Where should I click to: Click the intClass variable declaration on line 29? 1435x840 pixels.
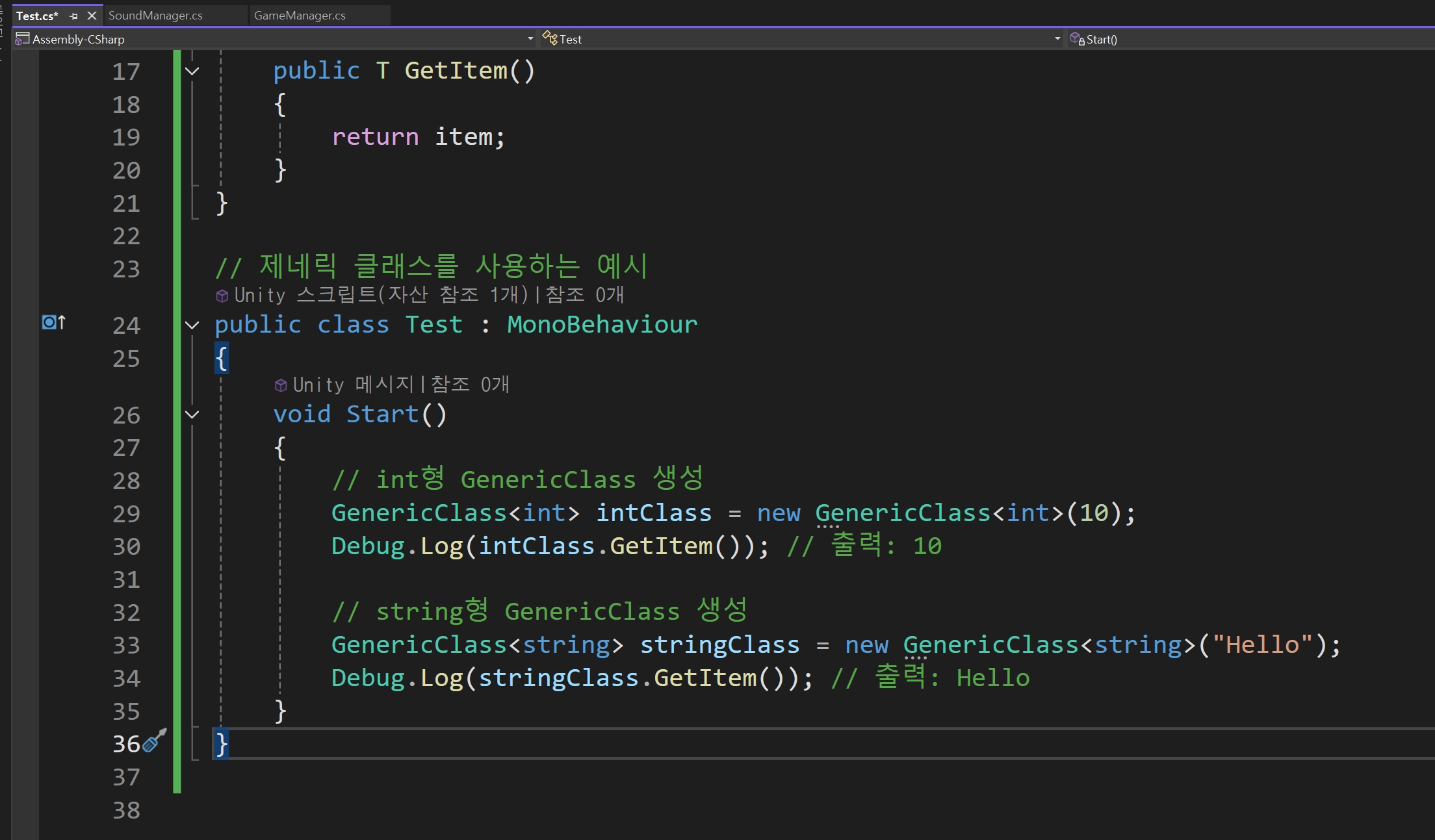coord(654,513)
